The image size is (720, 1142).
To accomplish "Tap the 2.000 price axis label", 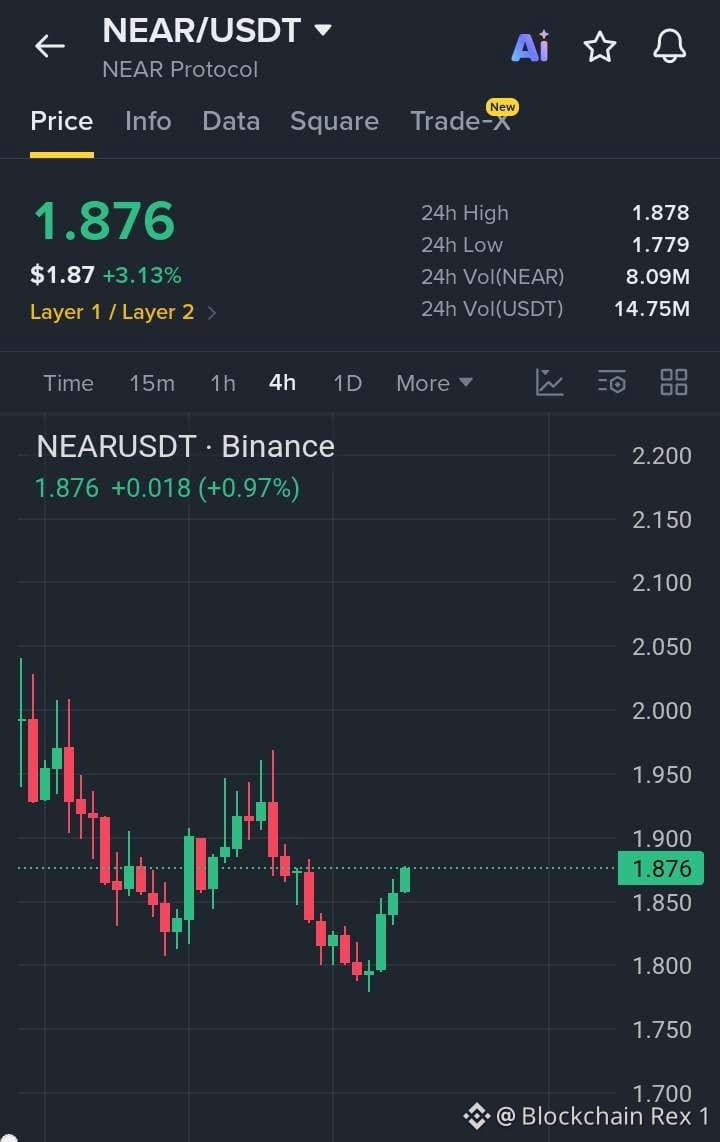I will click(x=662, y=711).
